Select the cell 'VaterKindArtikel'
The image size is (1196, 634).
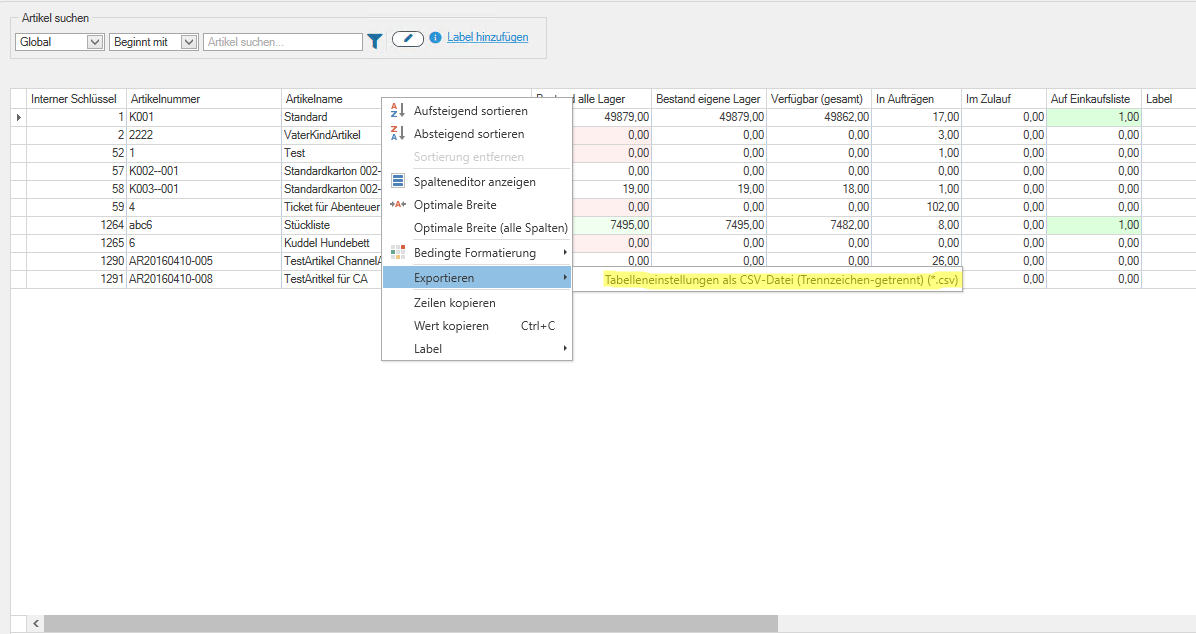point(331,135)
